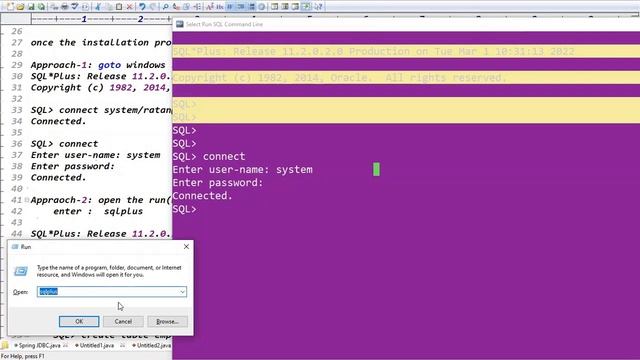Open the Font settings A icon

(x=209, y=7)
